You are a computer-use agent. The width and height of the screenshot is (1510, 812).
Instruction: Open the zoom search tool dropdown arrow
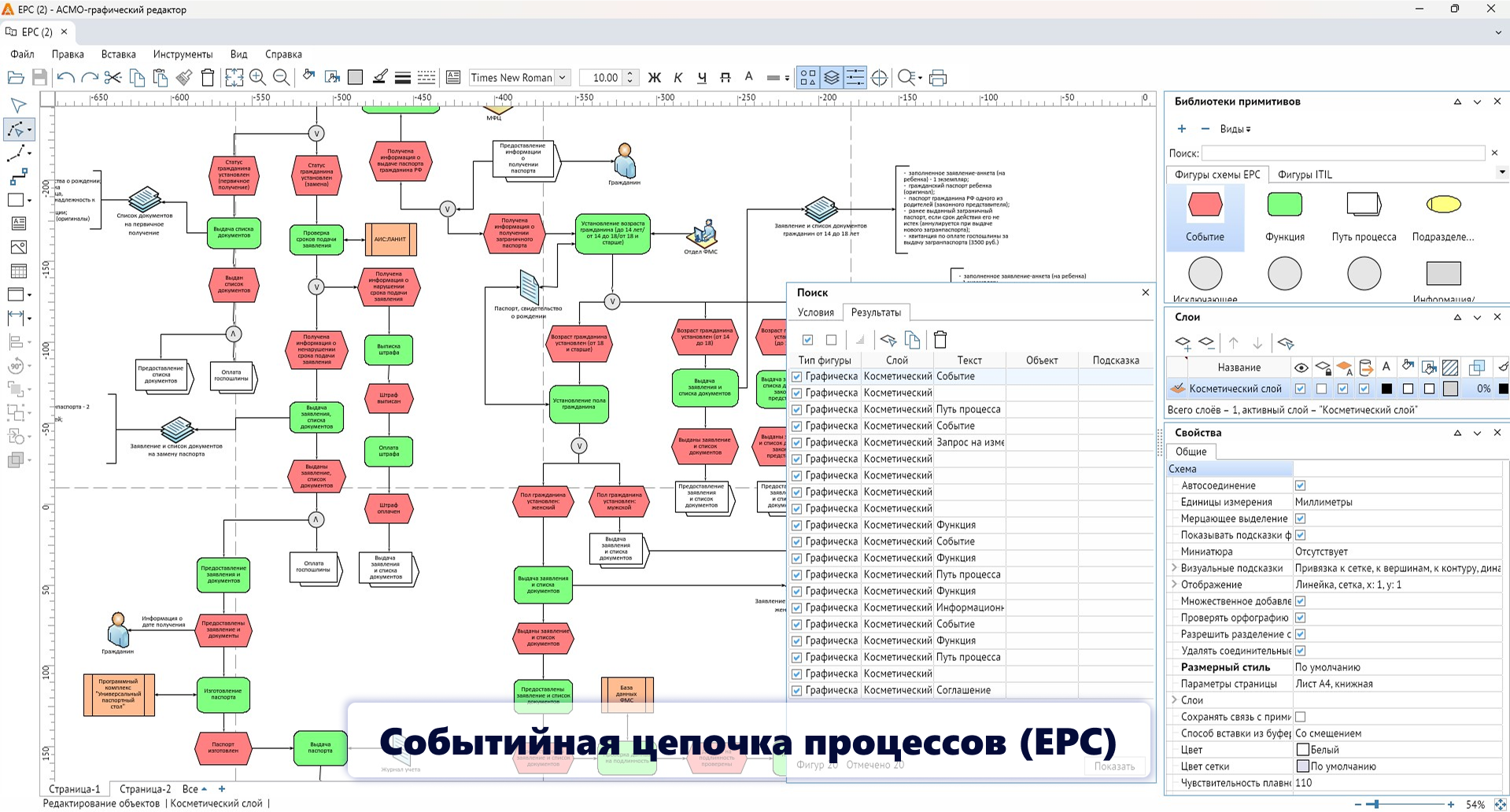920,78
